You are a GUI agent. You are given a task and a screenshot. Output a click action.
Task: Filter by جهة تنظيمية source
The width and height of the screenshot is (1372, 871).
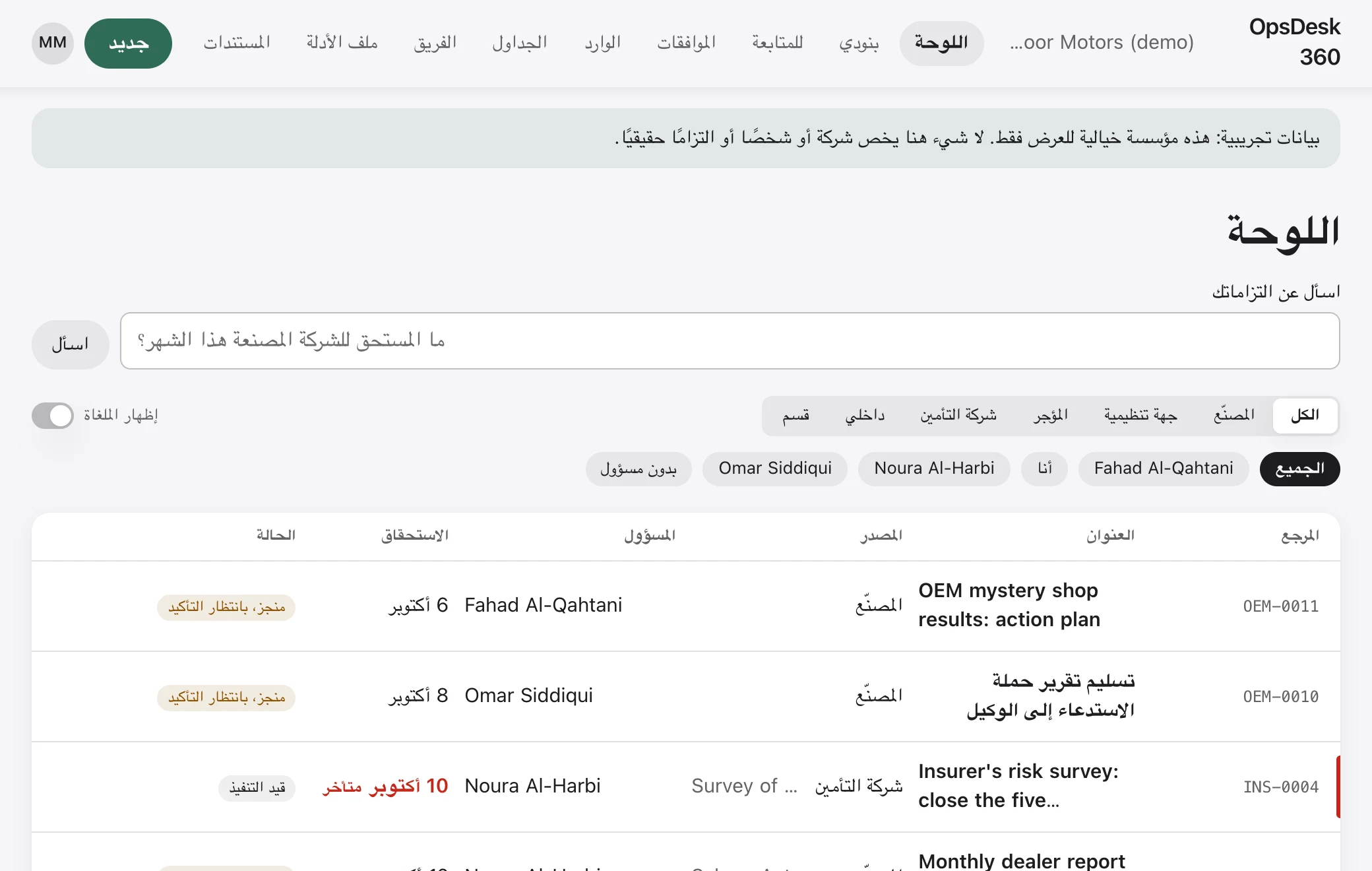click(x=1140, y=415)
